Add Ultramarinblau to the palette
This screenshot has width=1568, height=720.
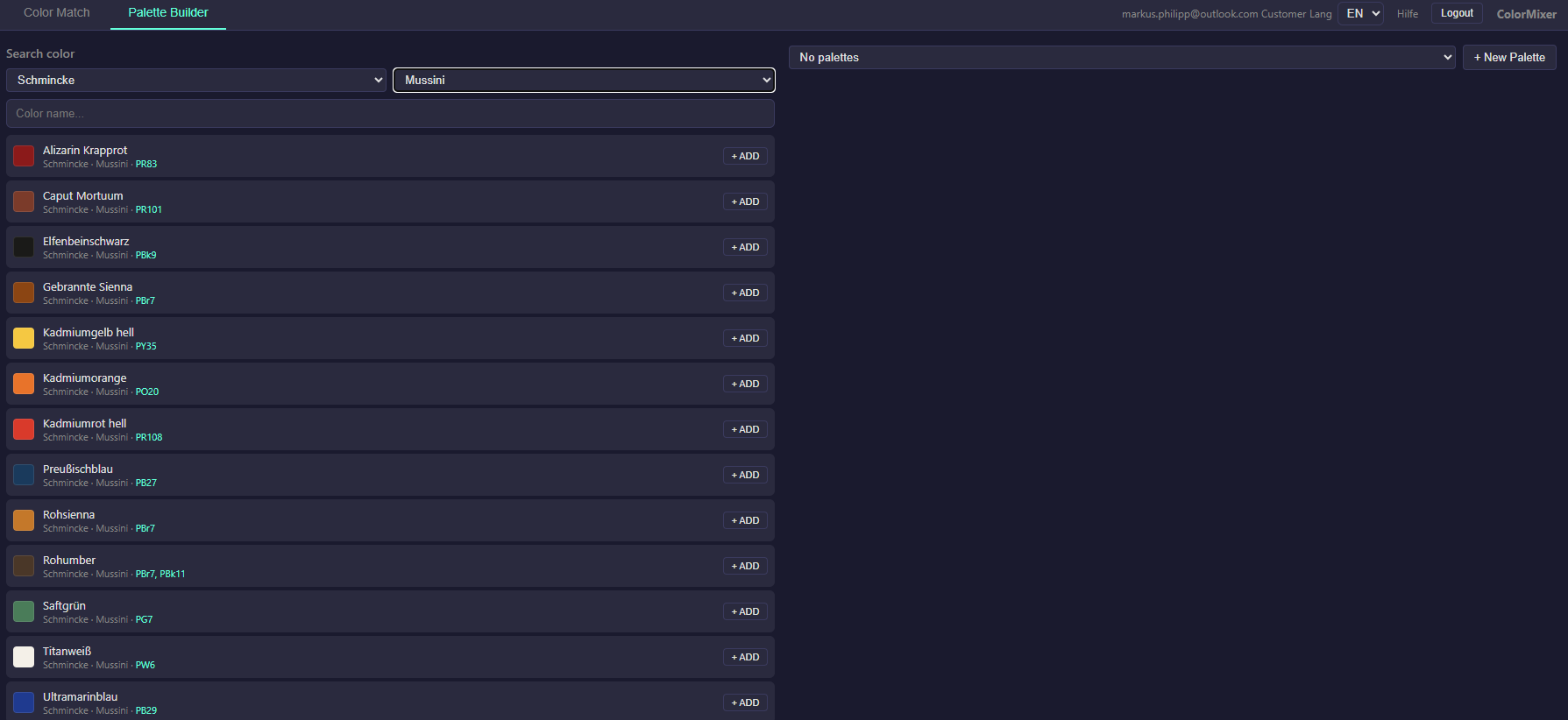(745, 702)
